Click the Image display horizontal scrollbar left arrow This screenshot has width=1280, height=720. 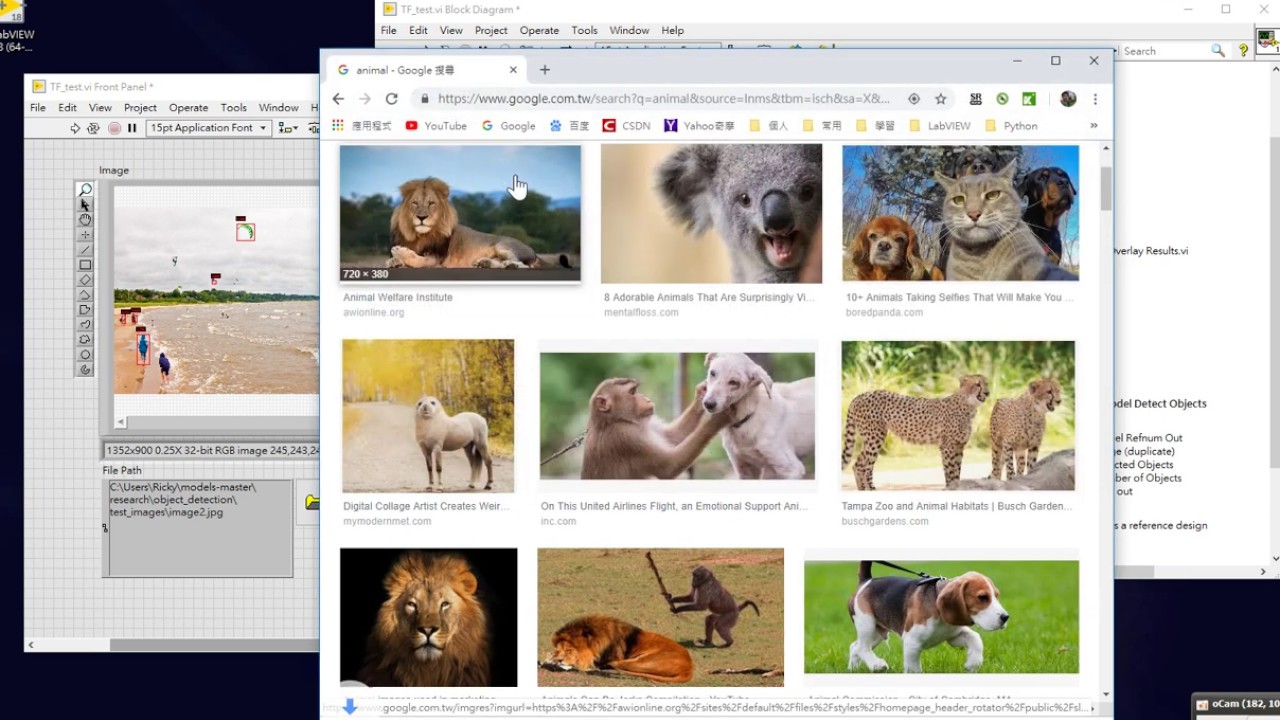122,423
